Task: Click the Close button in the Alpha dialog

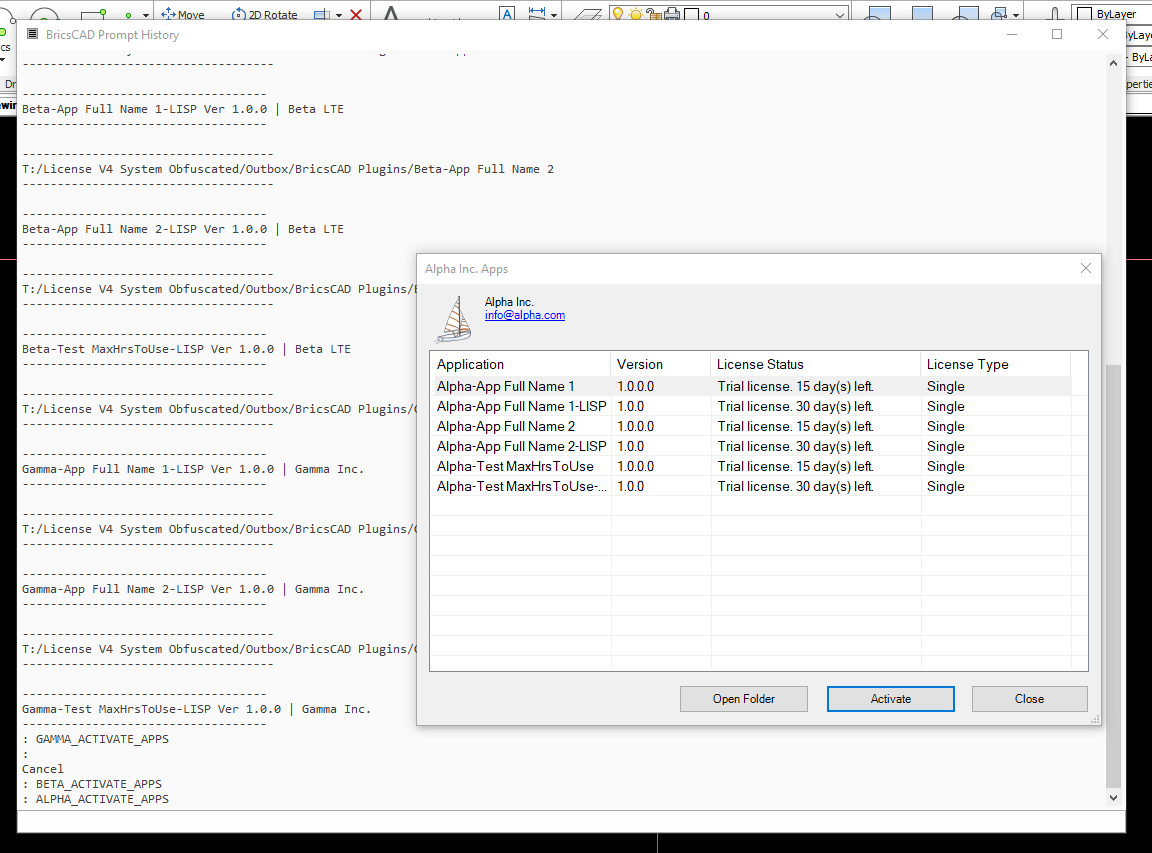Action: [1029, 699]
